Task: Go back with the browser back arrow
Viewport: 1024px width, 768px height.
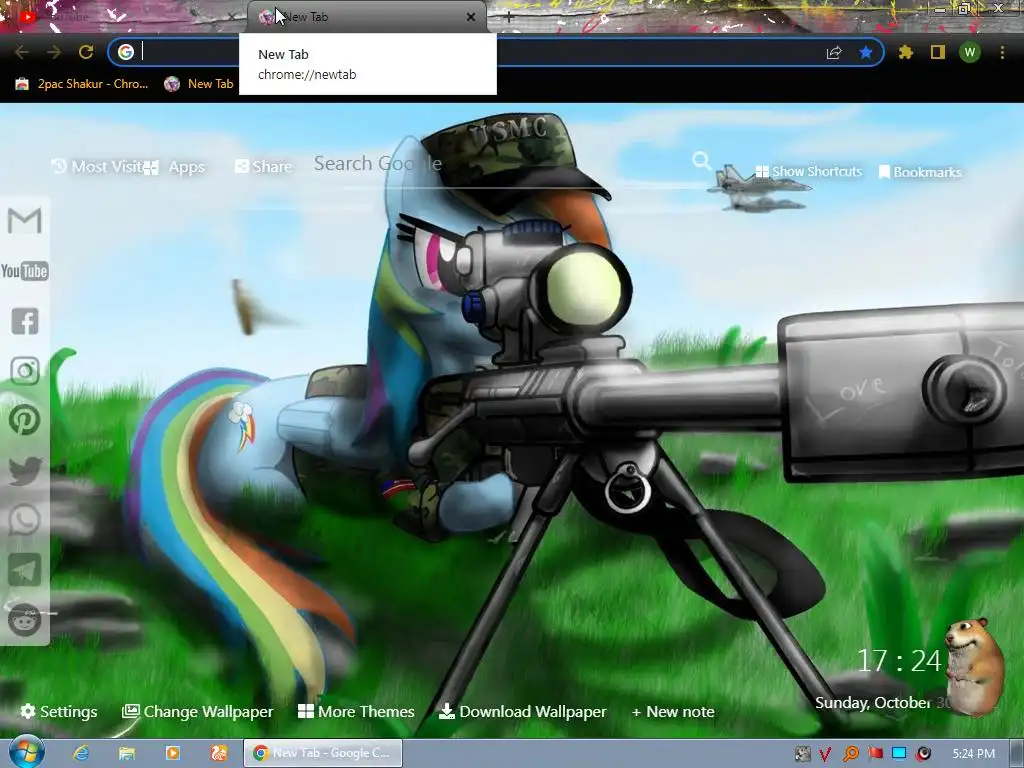Action: tap(22, 52)
